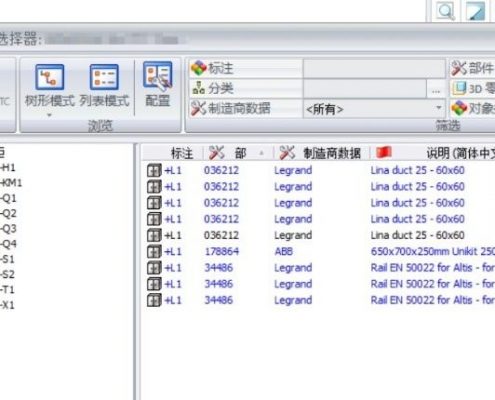Click the 部件 filter button
The height and width of the screenshot is (400, 495).
click(472, 68)
